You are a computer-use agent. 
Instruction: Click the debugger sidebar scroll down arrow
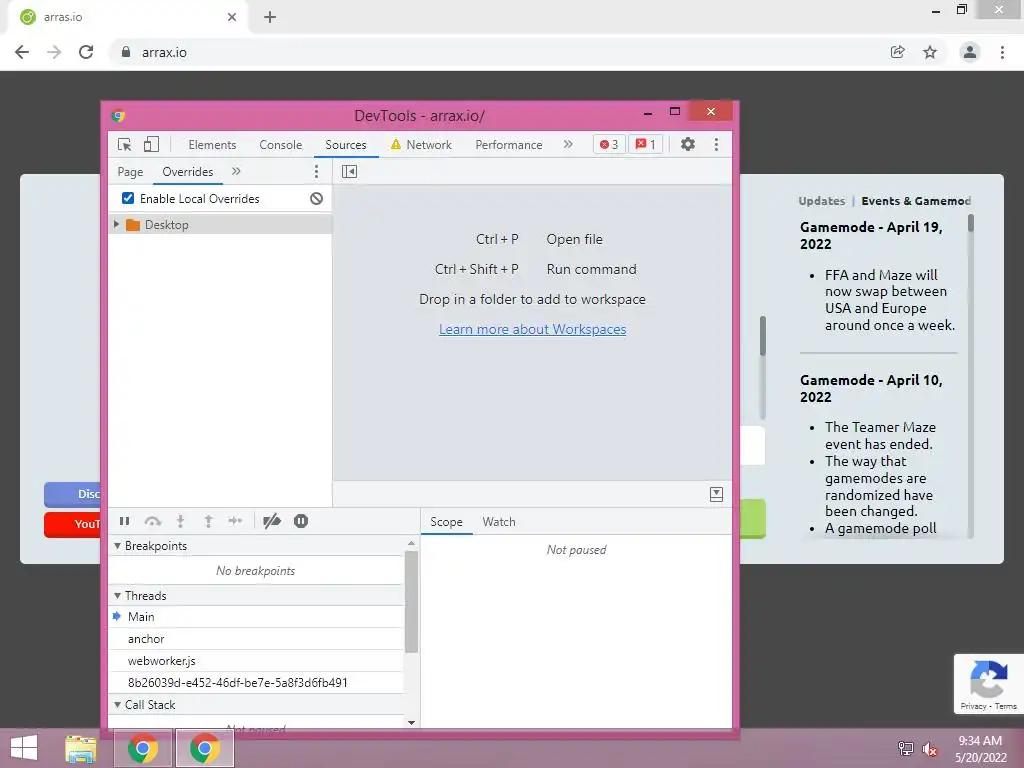tap(411, 722)
